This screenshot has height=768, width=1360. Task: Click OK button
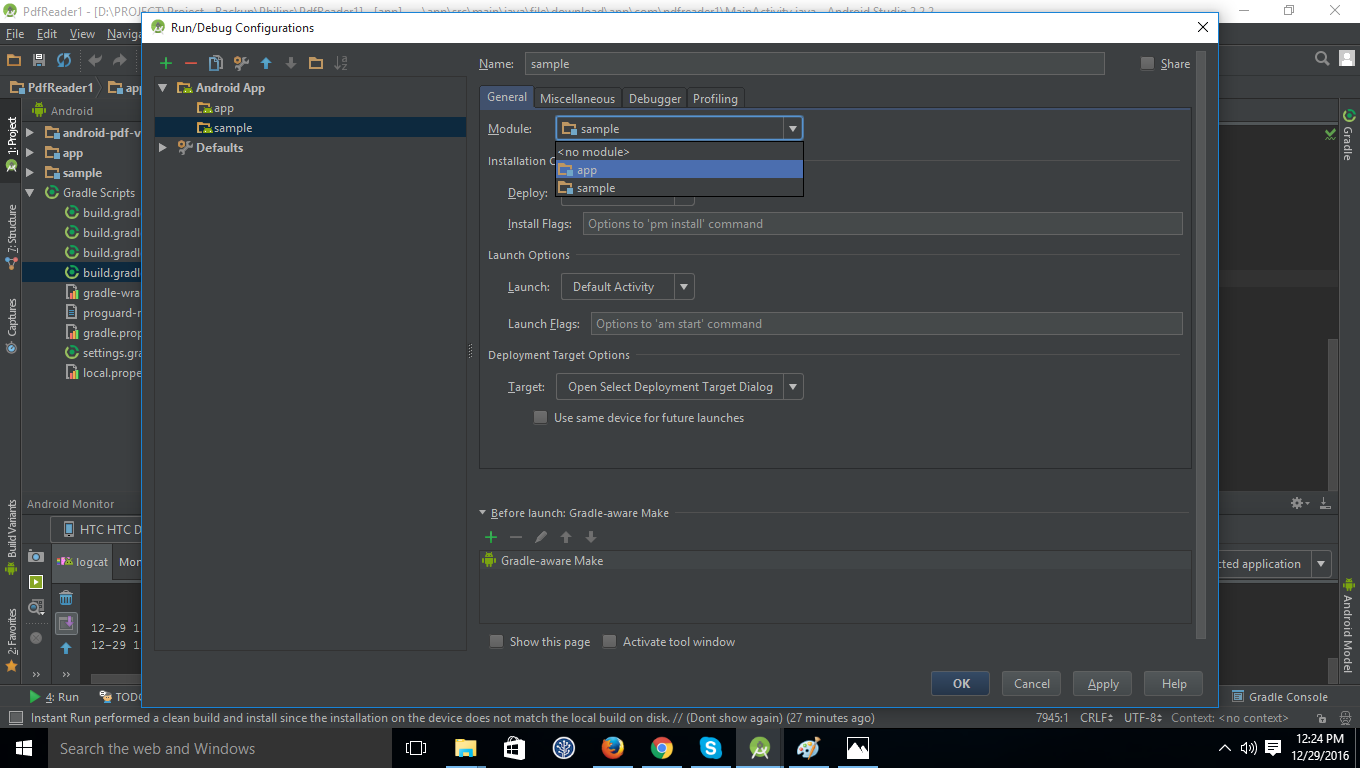tap(960, 684)
